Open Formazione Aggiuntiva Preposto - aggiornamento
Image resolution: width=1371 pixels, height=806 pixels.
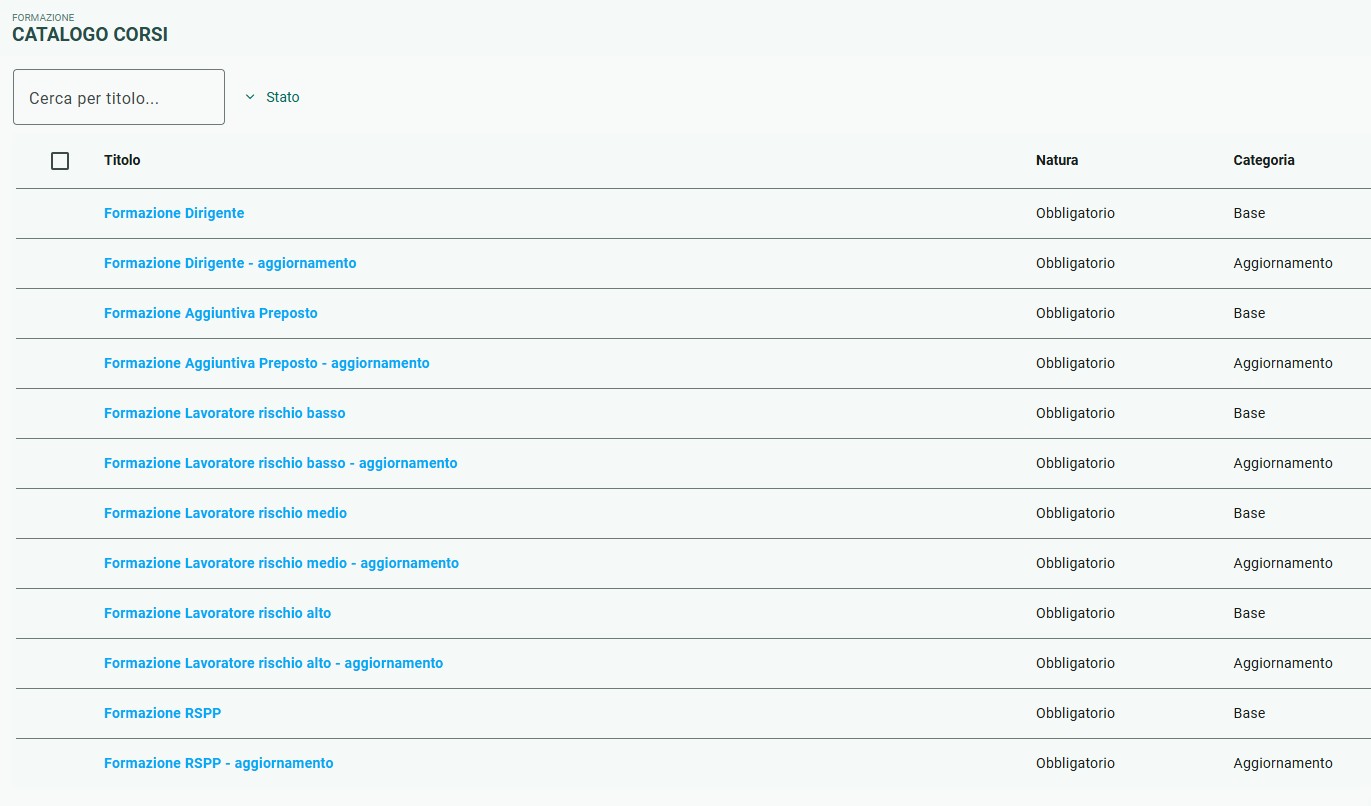[267, 363]
